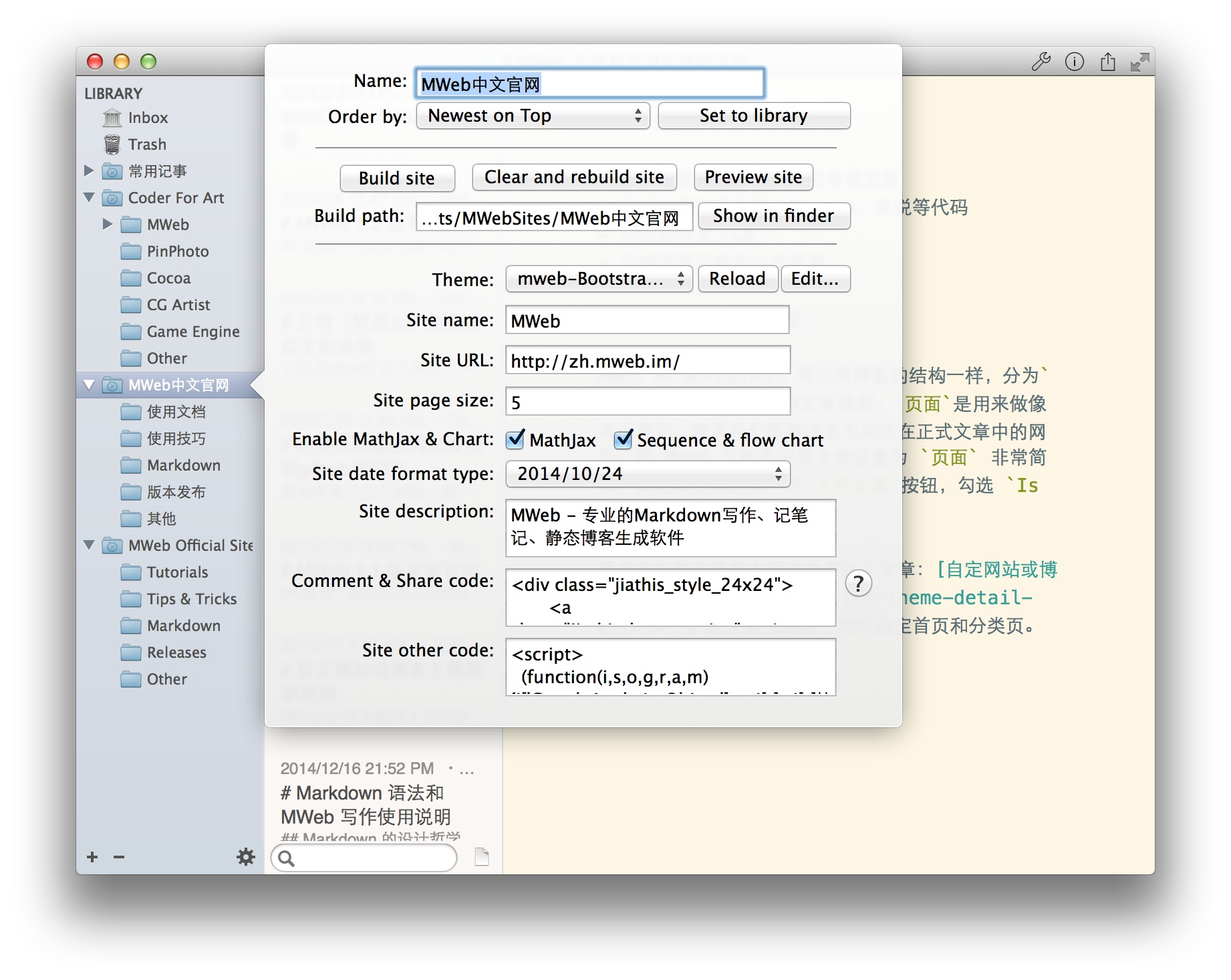Screen dimensions: 1231x980
Task: Click the 使用技巧 folder icon
Action: tap(131, 439)
